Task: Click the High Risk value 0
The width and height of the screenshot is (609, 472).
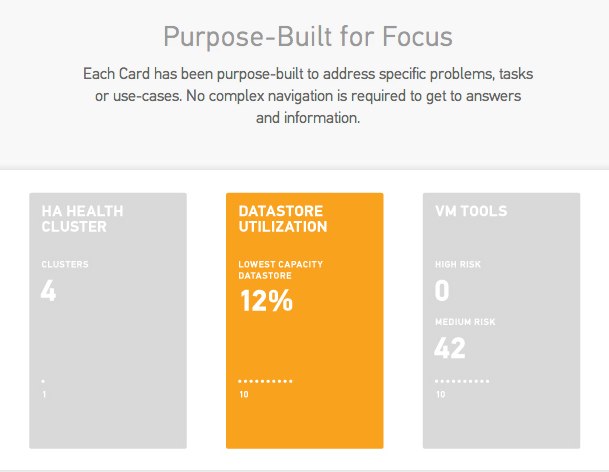Action: (442, 291)
